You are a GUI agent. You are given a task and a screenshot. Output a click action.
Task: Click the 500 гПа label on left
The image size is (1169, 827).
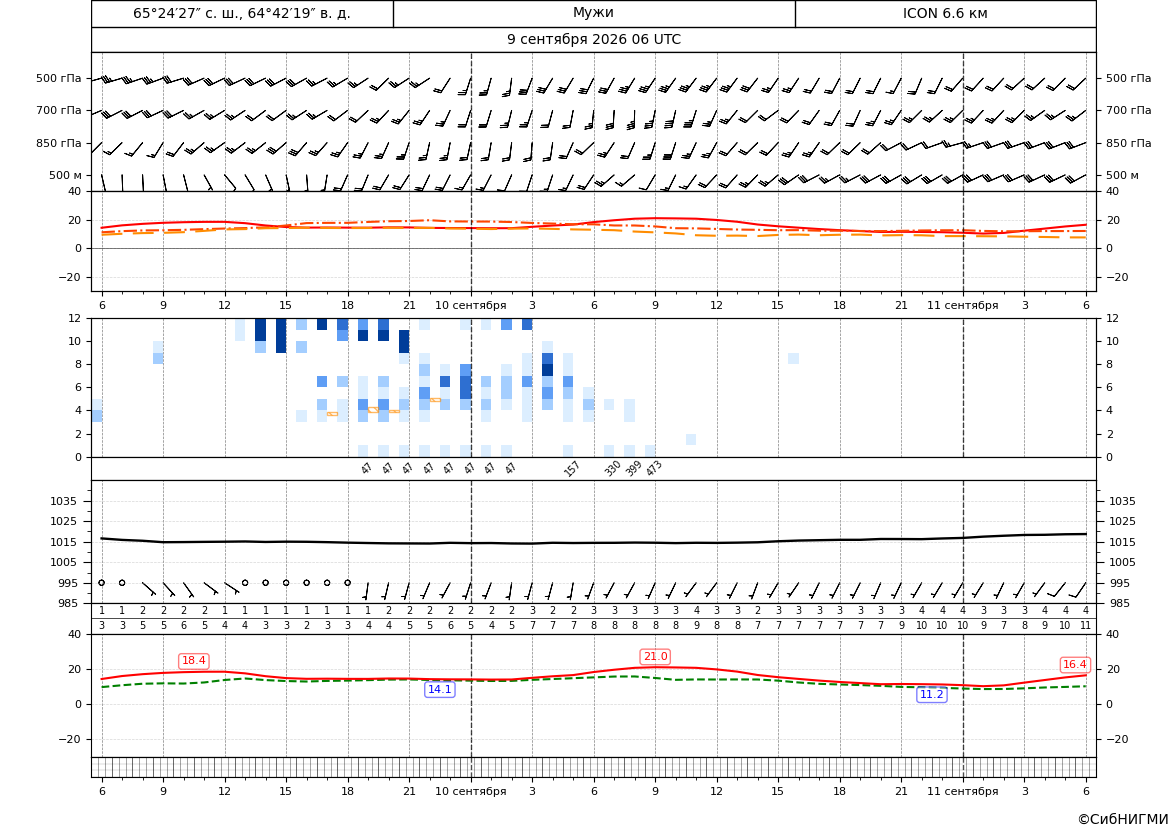tap(59, 78)
